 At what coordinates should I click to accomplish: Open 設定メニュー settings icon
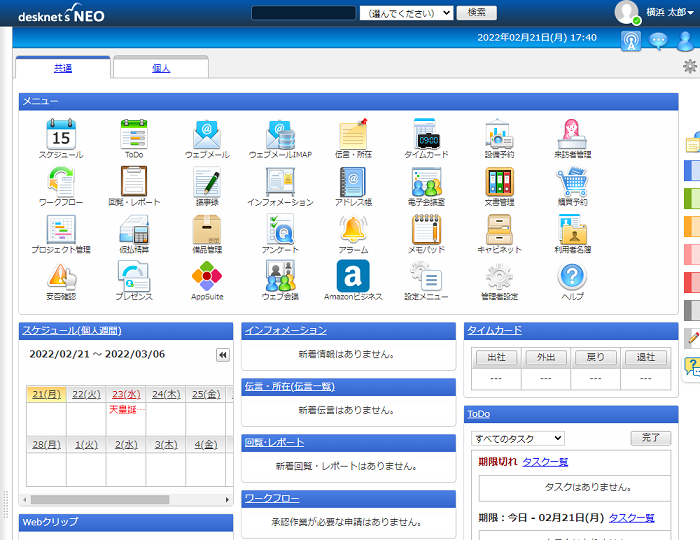click(426, 276)
